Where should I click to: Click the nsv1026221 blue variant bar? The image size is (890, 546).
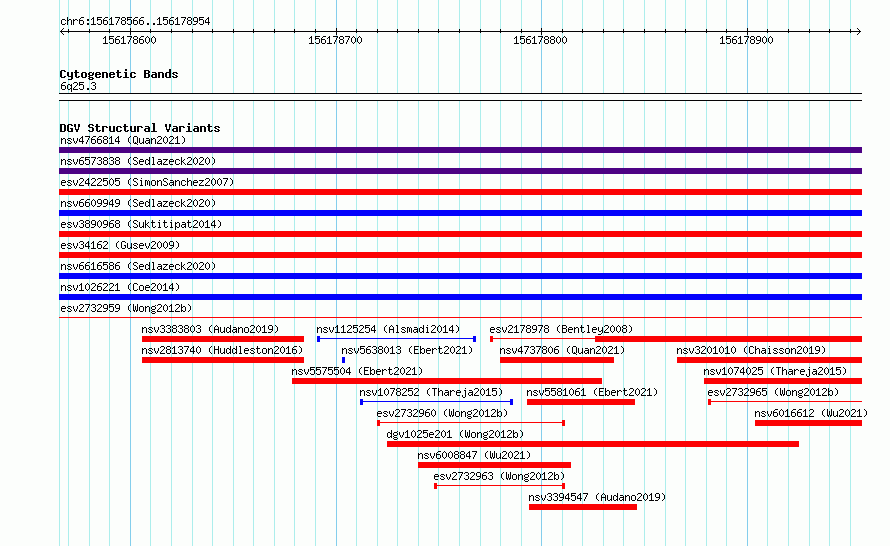tap(460, 297)
